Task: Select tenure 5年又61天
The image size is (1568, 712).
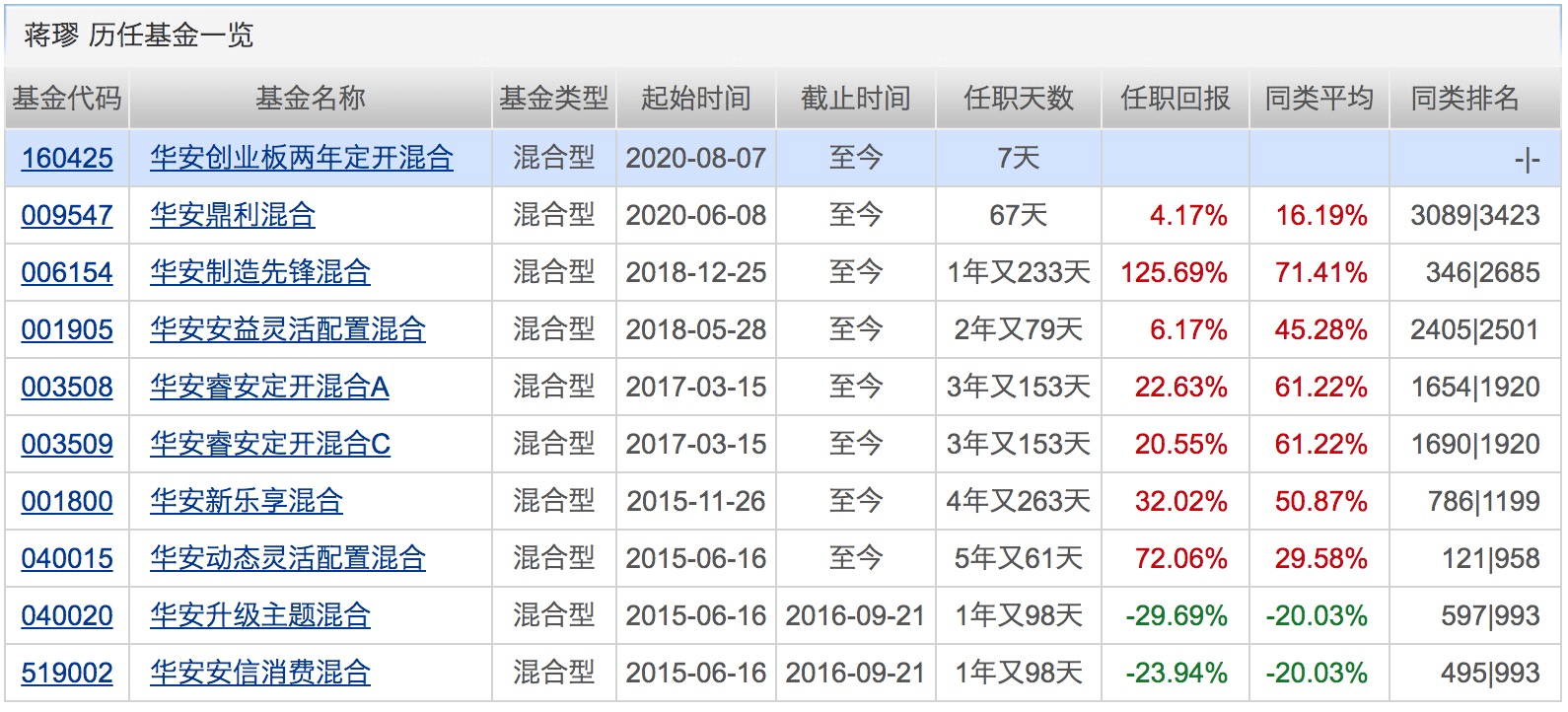Action: (1019, 558)
